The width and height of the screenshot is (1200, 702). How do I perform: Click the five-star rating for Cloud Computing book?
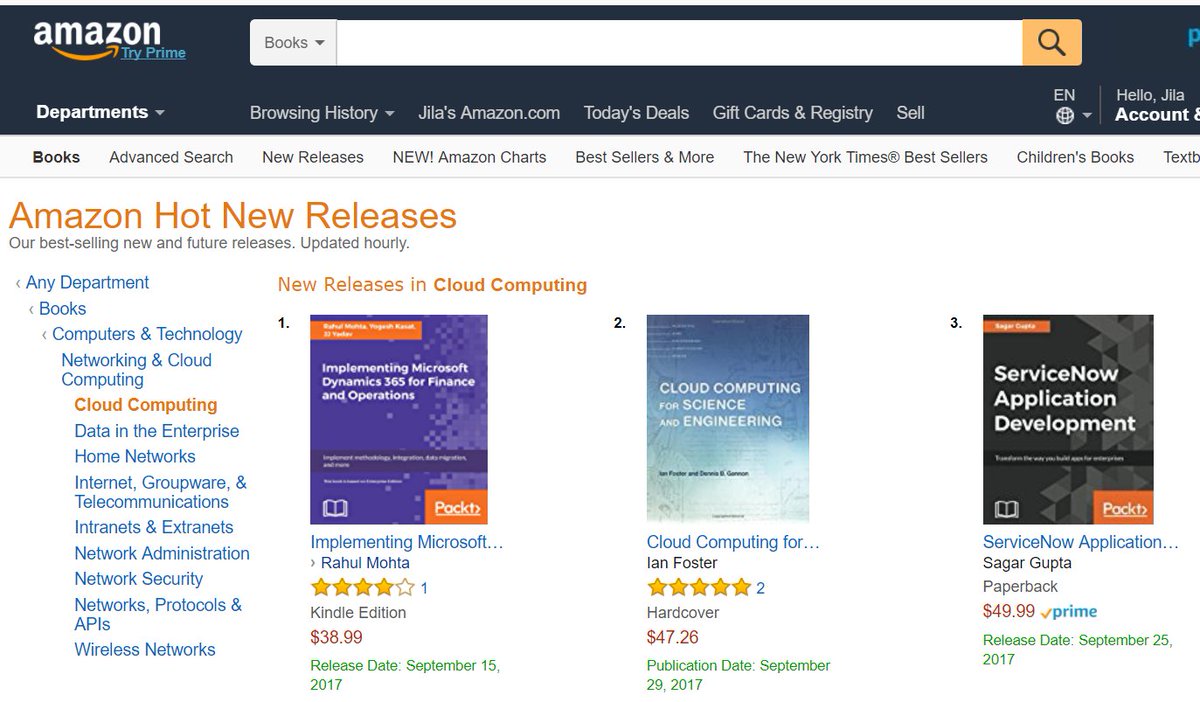[x=699, y=588]
